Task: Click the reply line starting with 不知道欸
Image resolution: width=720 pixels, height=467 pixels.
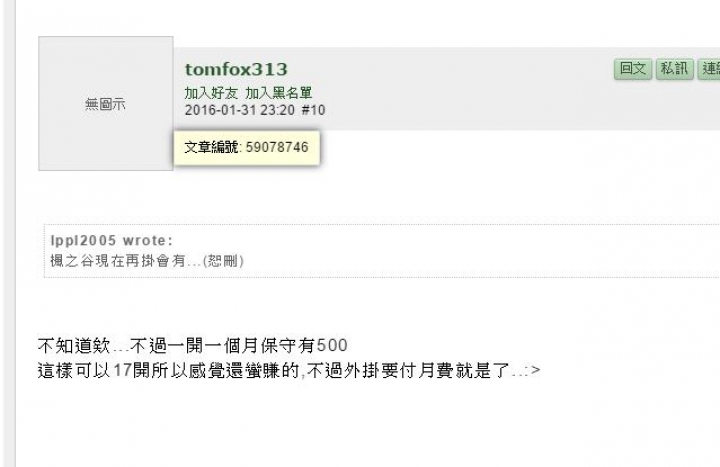Action: pos(192,345)
